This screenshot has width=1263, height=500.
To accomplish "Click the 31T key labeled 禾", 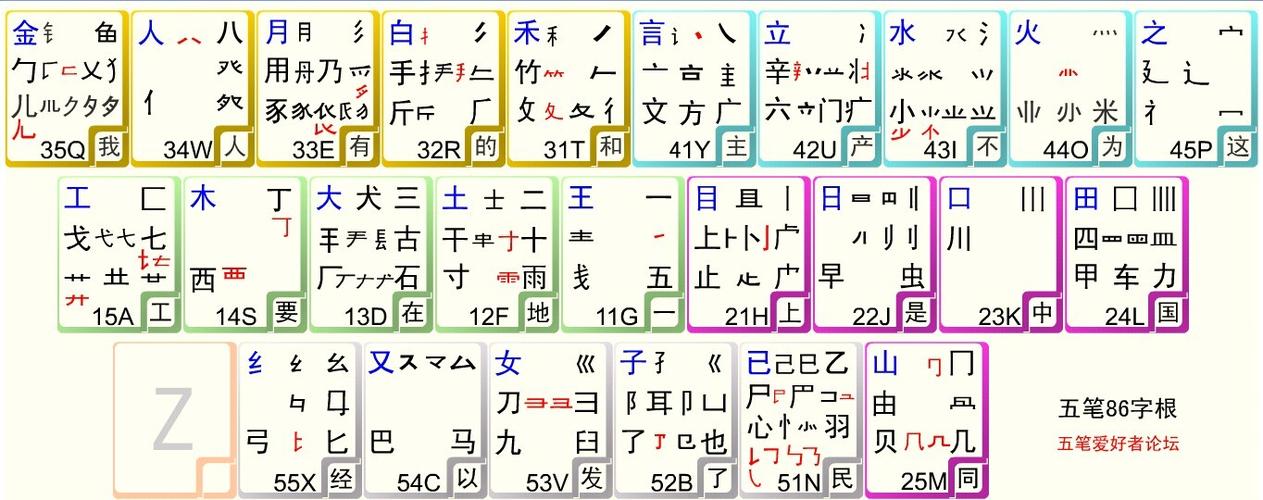I will point(568,88).
